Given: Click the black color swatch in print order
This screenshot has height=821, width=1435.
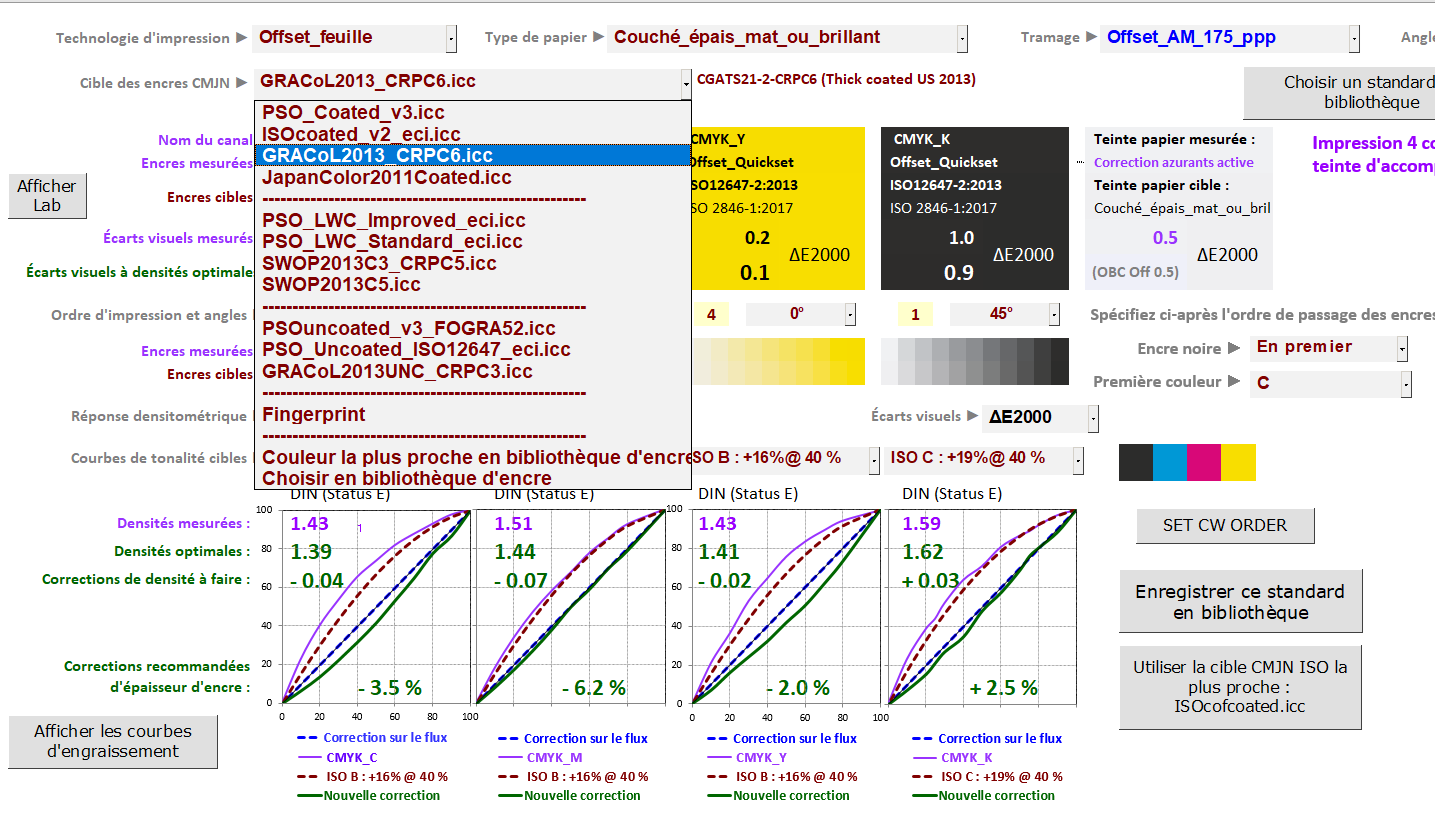Looking at the screenshot, I should [x=1136, y=462].
